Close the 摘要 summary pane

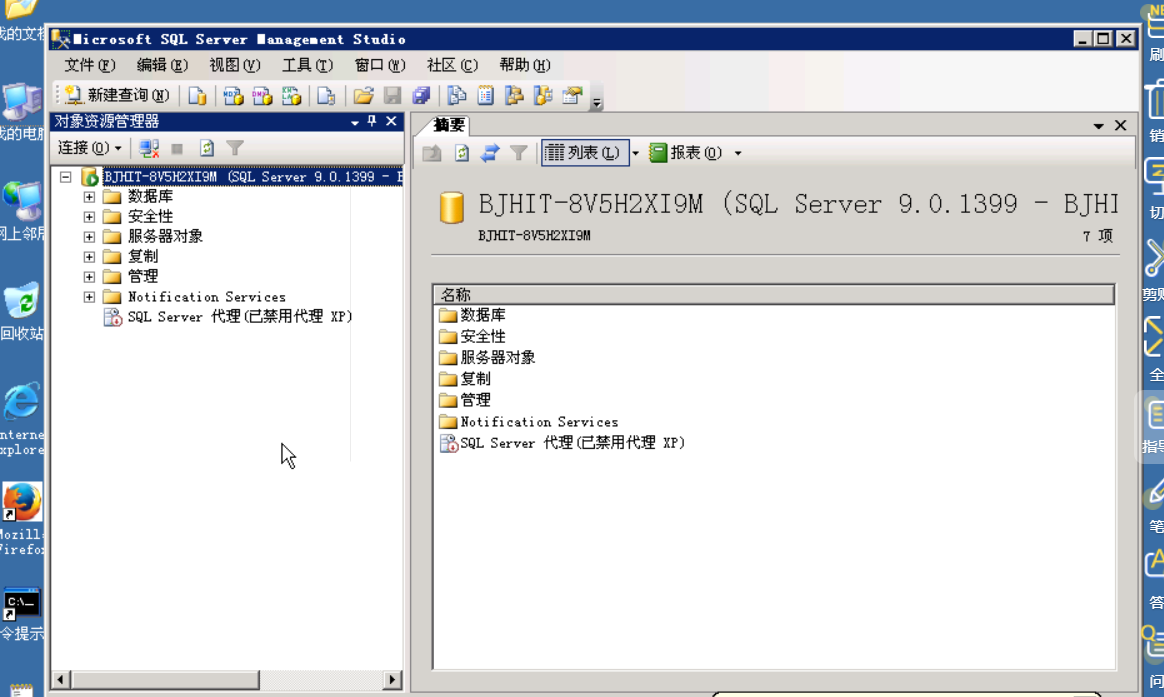pyautogui.click(x=1121, y=125)
